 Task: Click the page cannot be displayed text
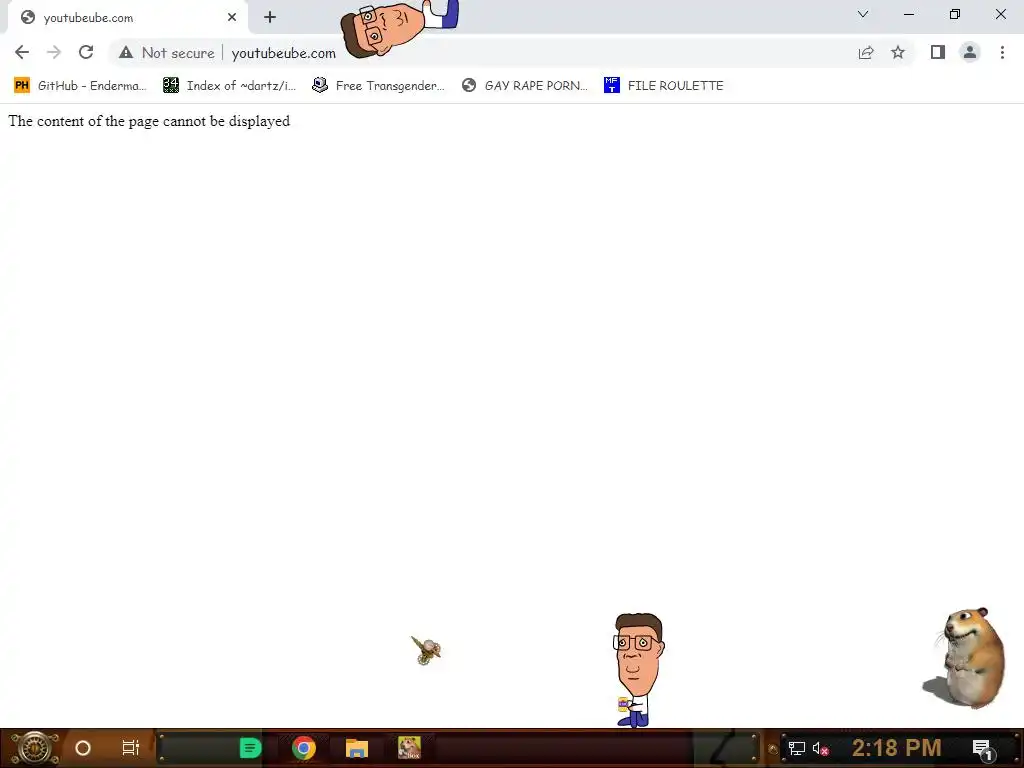coord(149,121)
